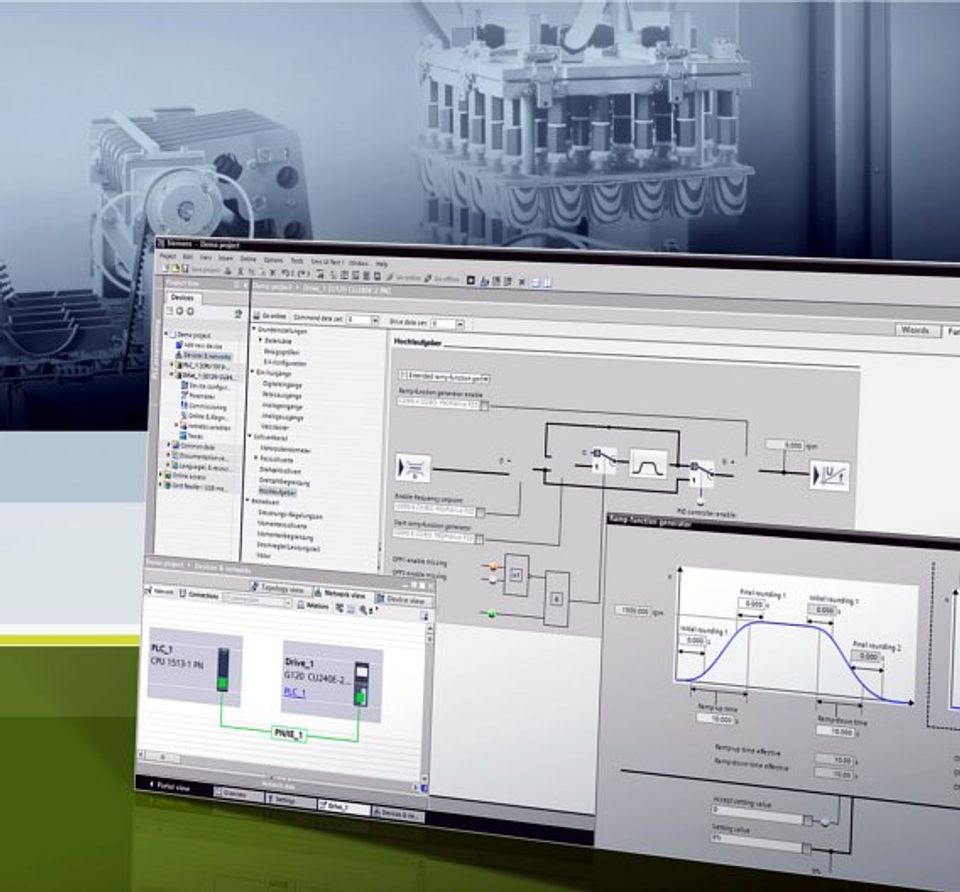Click the ramp-function generator block icon

point(648,463)
